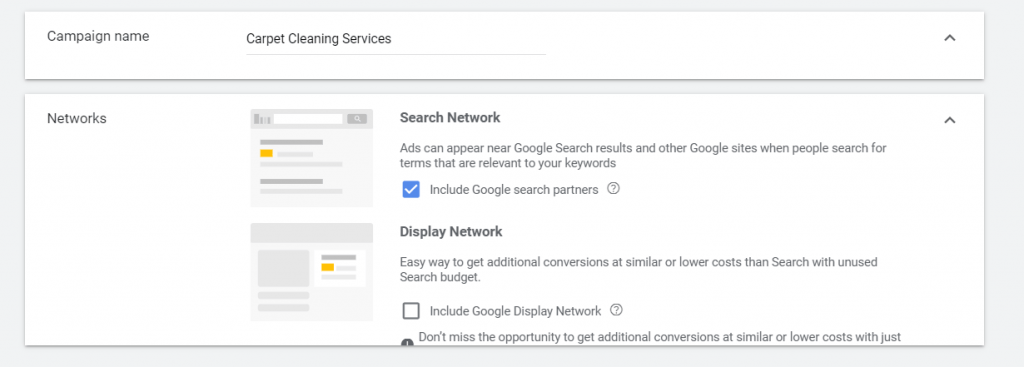Click the info icon below Display Network checkbox
Screen dimensions: 1024x367
(408, 342)
